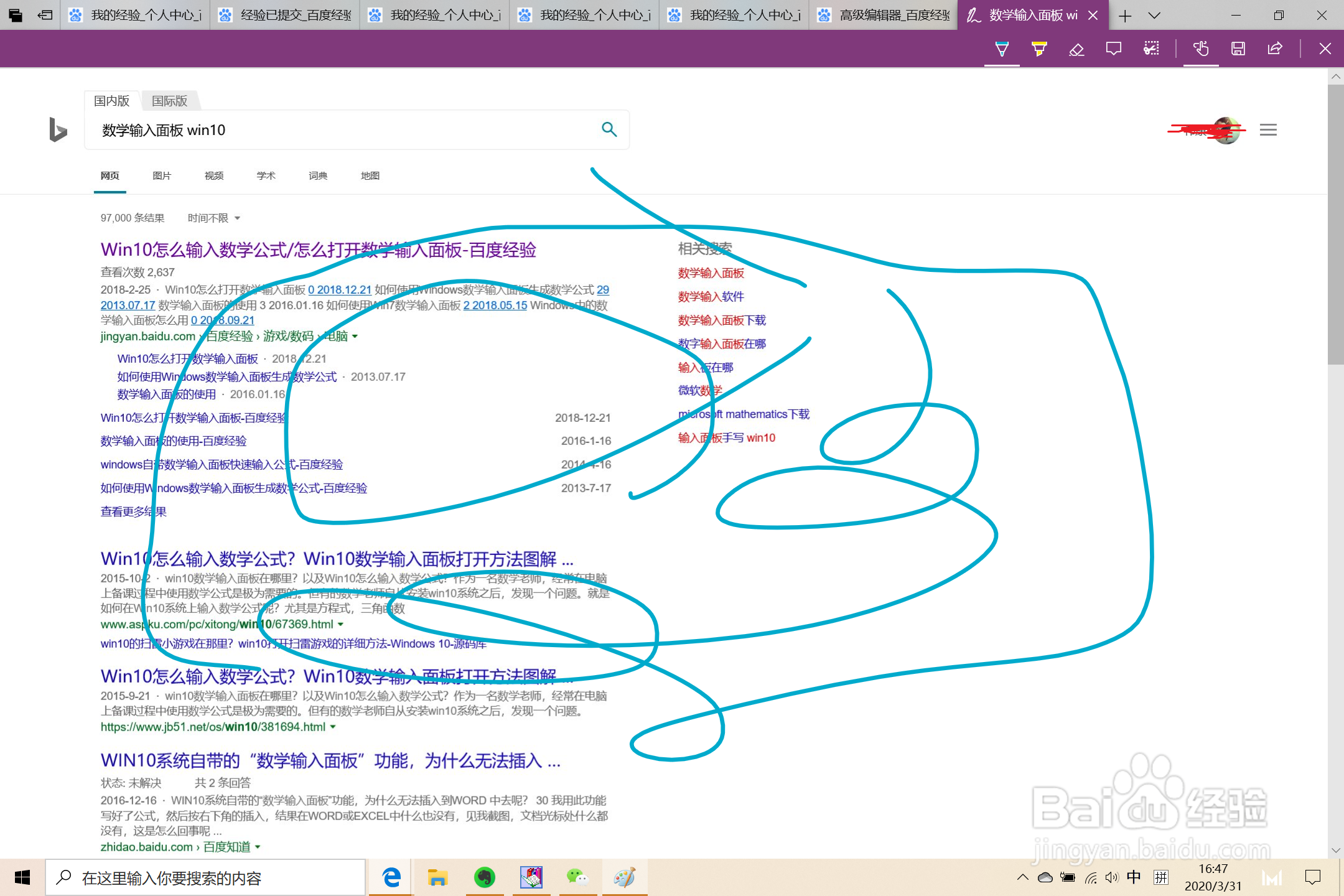Toggle touch writing mode
The width and height of the screenshot is (1344, 896).
tap(1201, 49)
